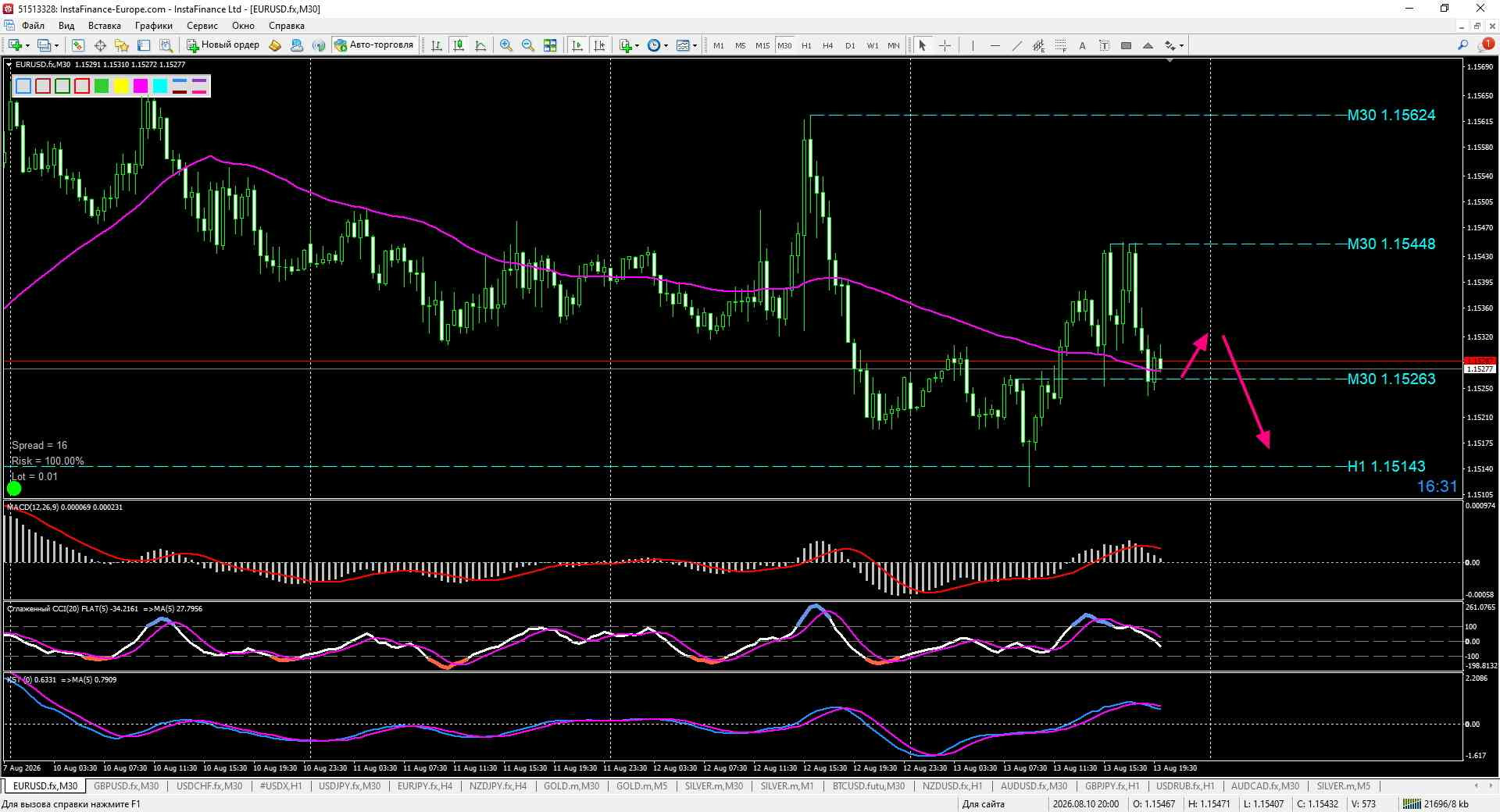This screenshot has height=812, width=1500.
Task: Draw a horizontal line tool
Action: click(995, 45)
